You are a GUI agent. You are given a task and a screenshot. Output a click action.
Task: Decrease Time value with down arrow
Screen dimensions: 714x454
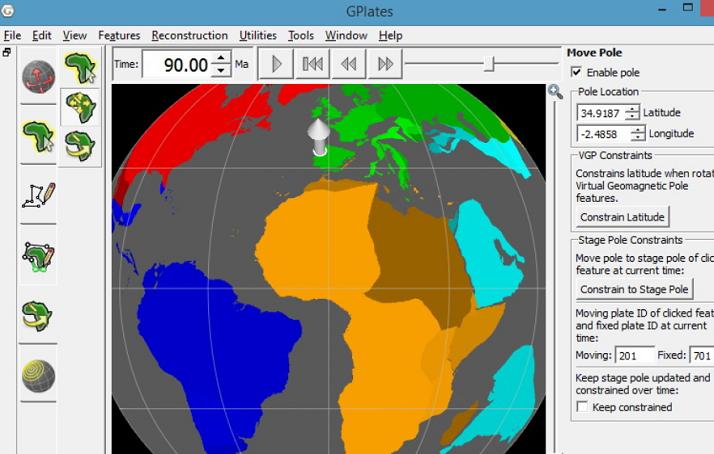(221, 70)
